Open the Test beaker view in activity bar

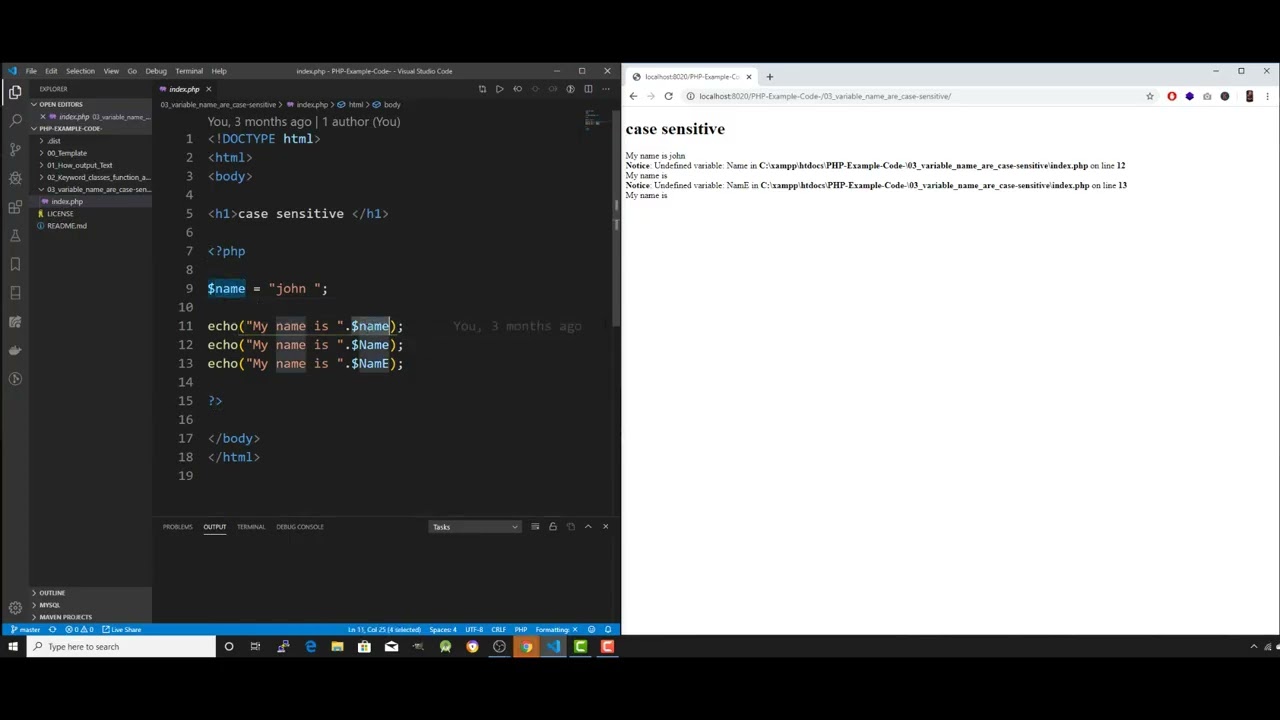[x=15, y=235]
